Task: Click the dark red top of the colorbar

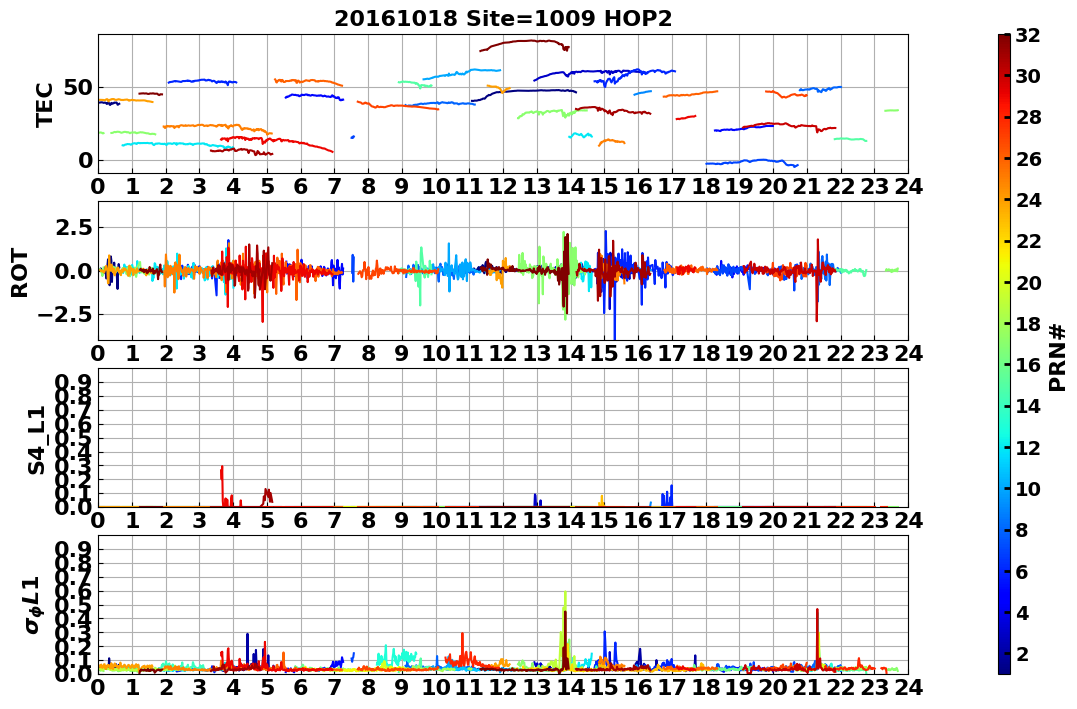Action: [x=1004, y=40]
